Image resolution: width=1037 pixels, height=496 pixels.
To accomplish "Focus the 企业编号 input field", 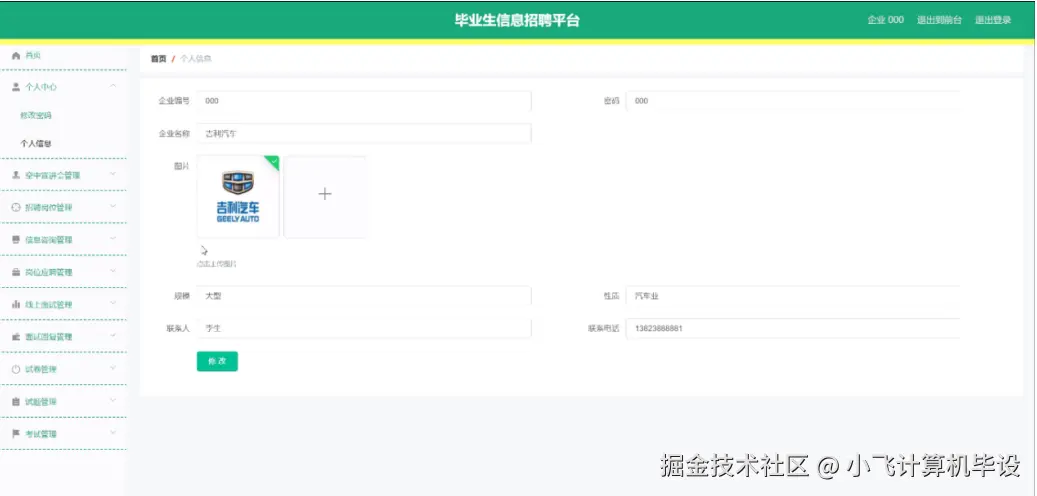I will (364, 101).
